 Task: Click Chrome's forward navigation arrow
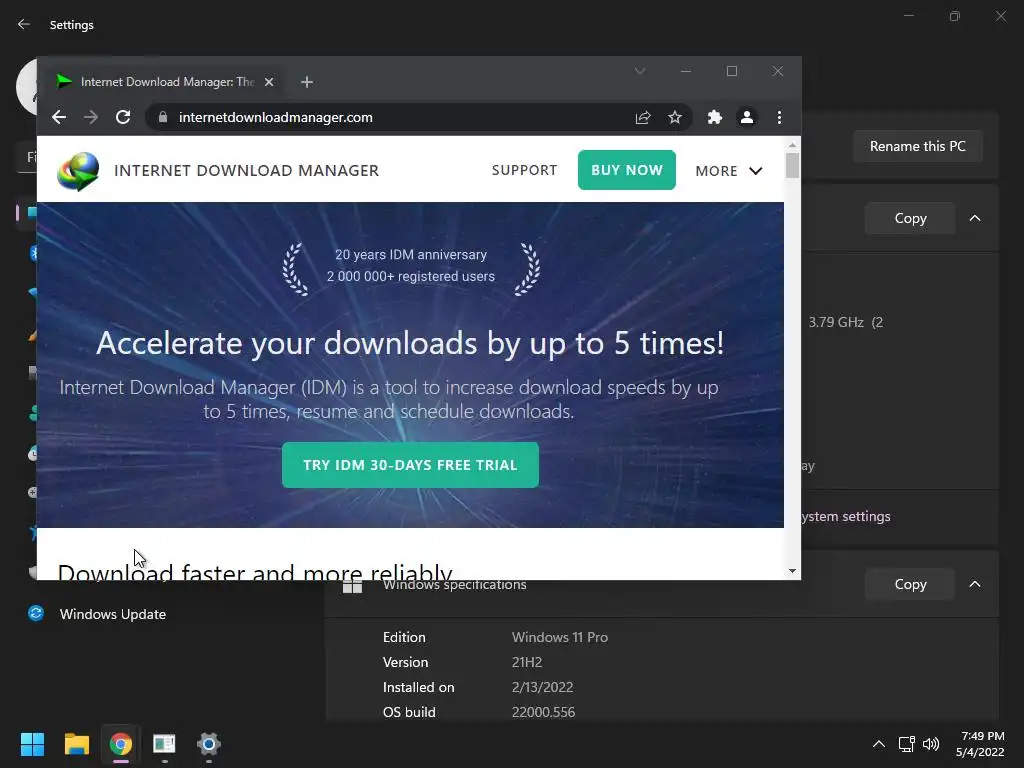click(91, 118)
